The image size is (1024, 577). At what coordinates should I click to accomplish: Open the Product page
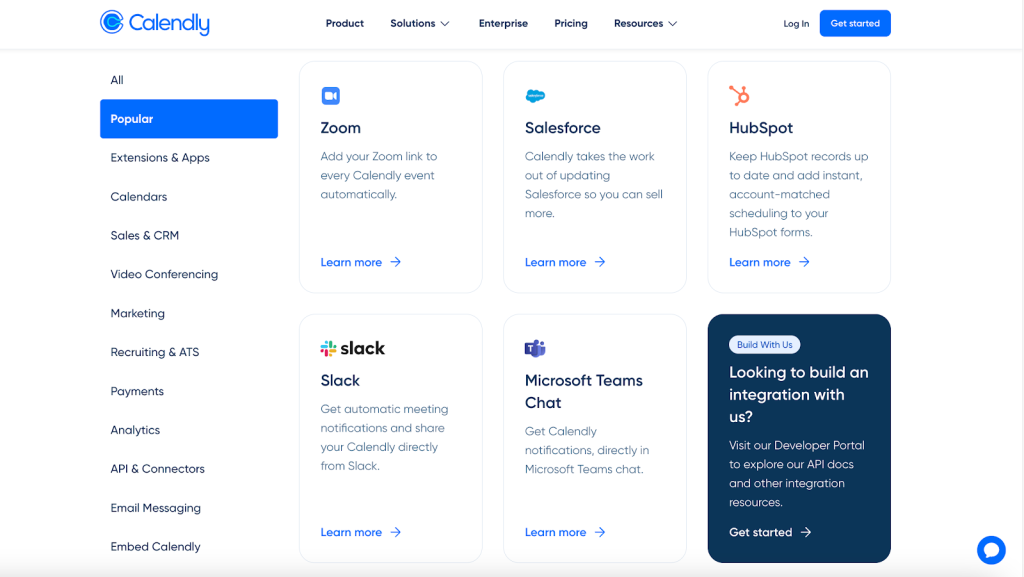345,23
